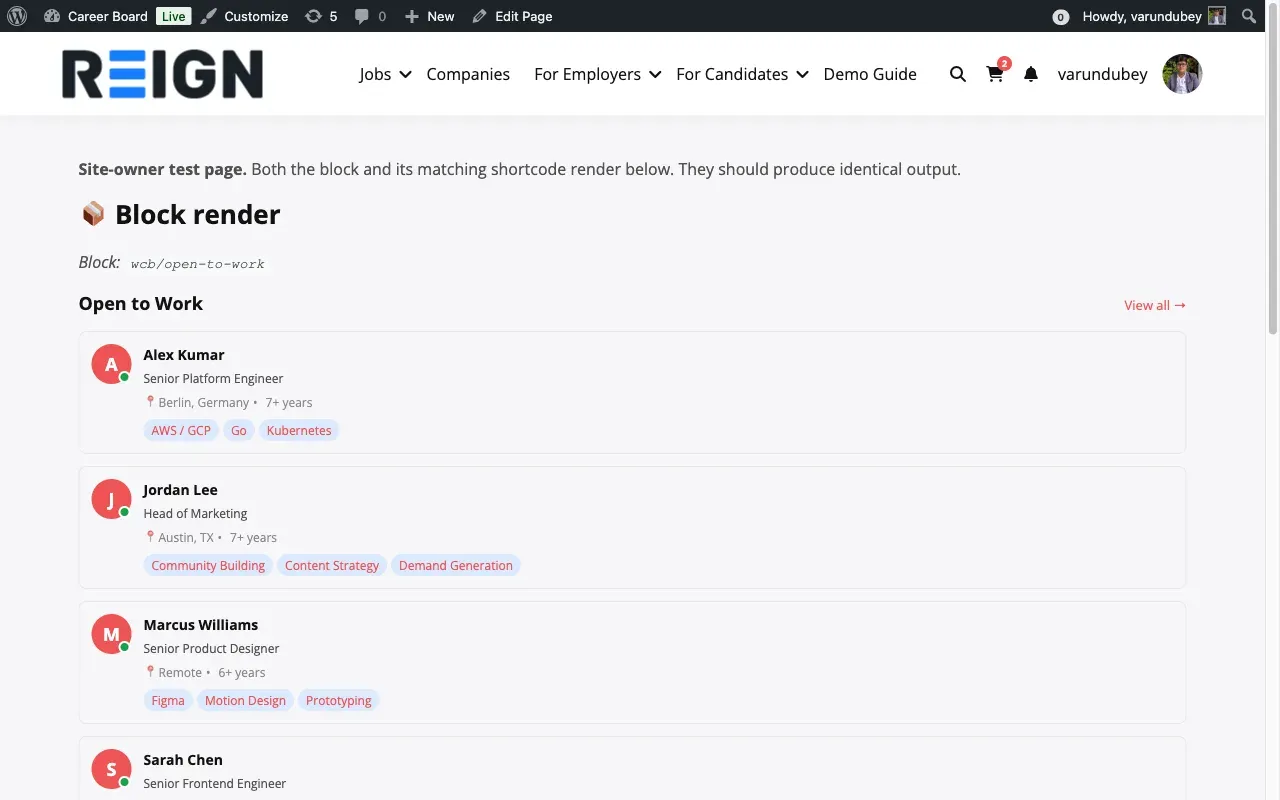The height and width of the screenshot is (800, 1280).
Task: Open the 5 pending updates icon
Action: coord(313,16)
